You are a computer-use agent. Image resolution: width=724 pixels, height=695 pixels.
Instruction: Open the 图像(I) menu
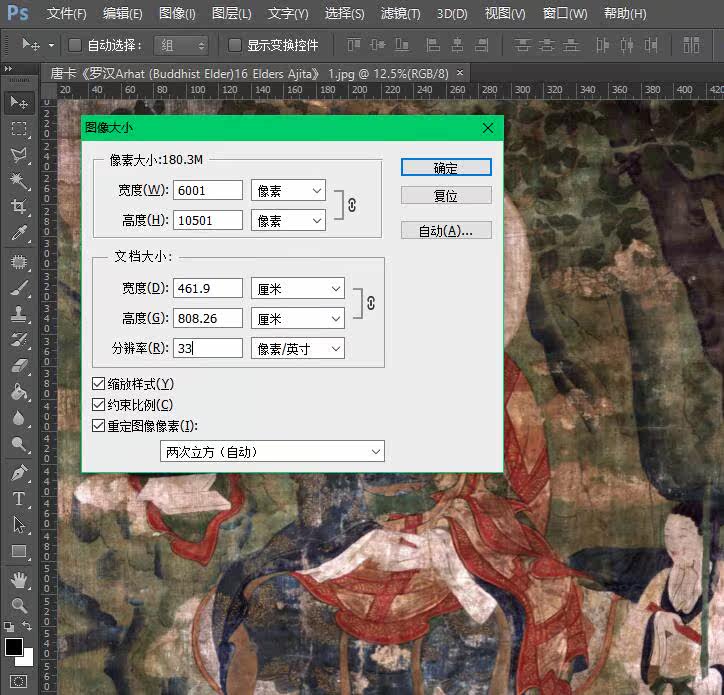[177, 13]
